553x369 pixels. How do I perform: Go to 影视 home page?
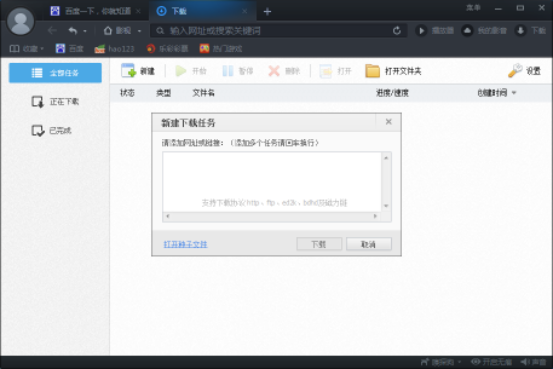[x=117, y=31]
